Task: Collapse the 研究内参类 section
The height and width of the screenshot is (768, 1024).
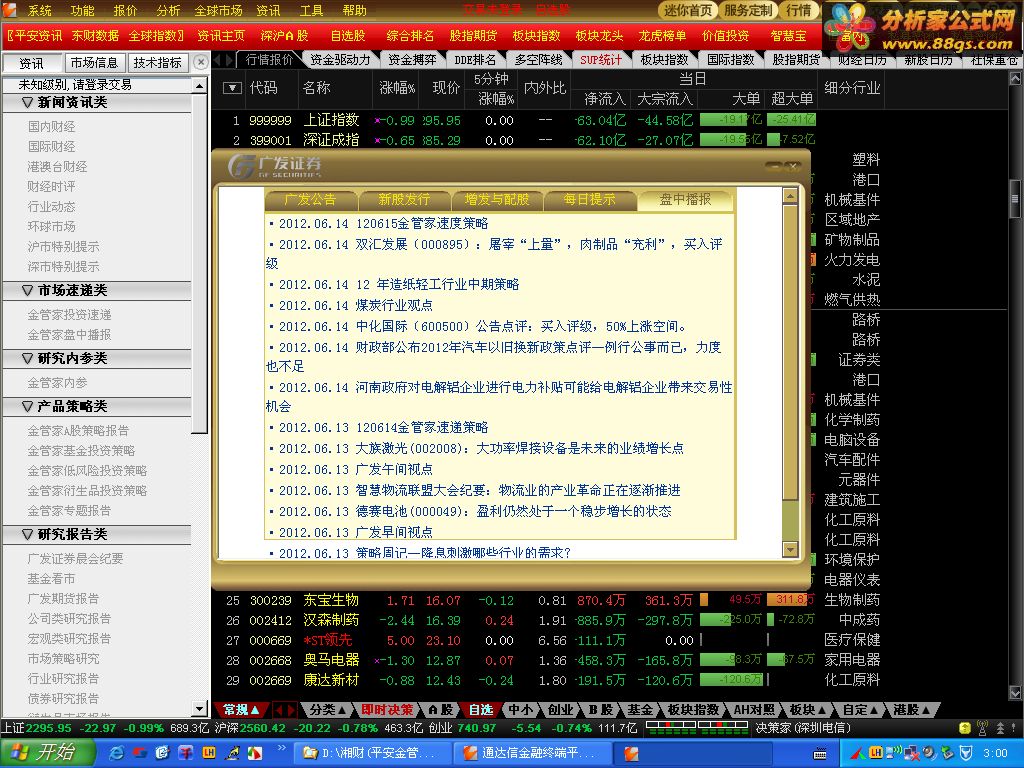Action: [27, 359]
